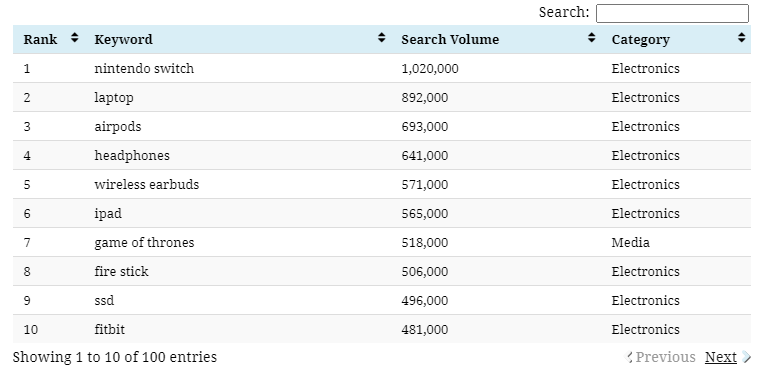This screenshot has width=764, height=371.
Task: Click the 481,000 search volume value
Action: [425, 330]
